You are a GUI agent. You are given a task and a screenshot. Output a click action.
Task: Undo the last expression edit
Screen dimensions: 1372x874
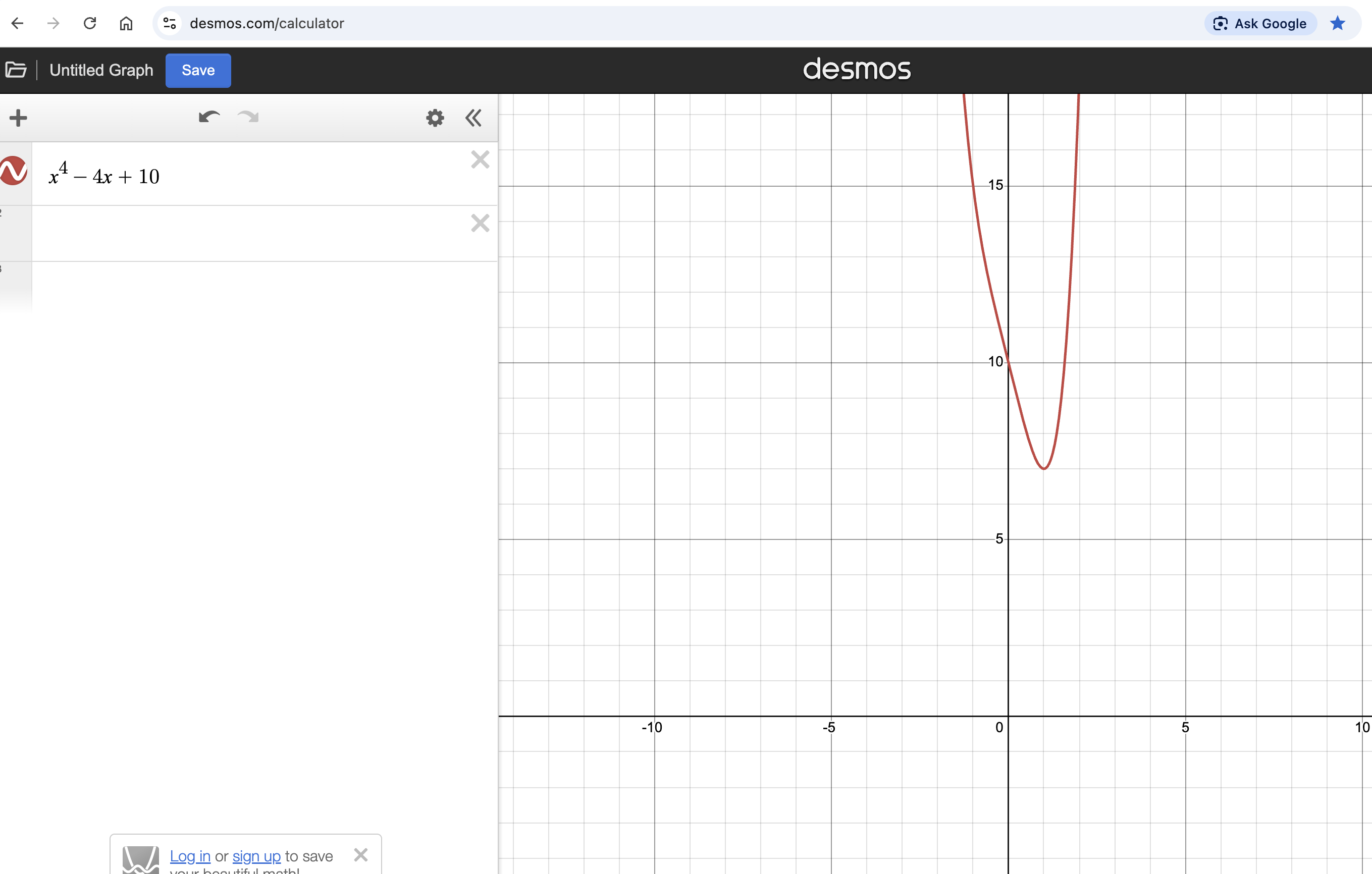click(x=209, y=118)
